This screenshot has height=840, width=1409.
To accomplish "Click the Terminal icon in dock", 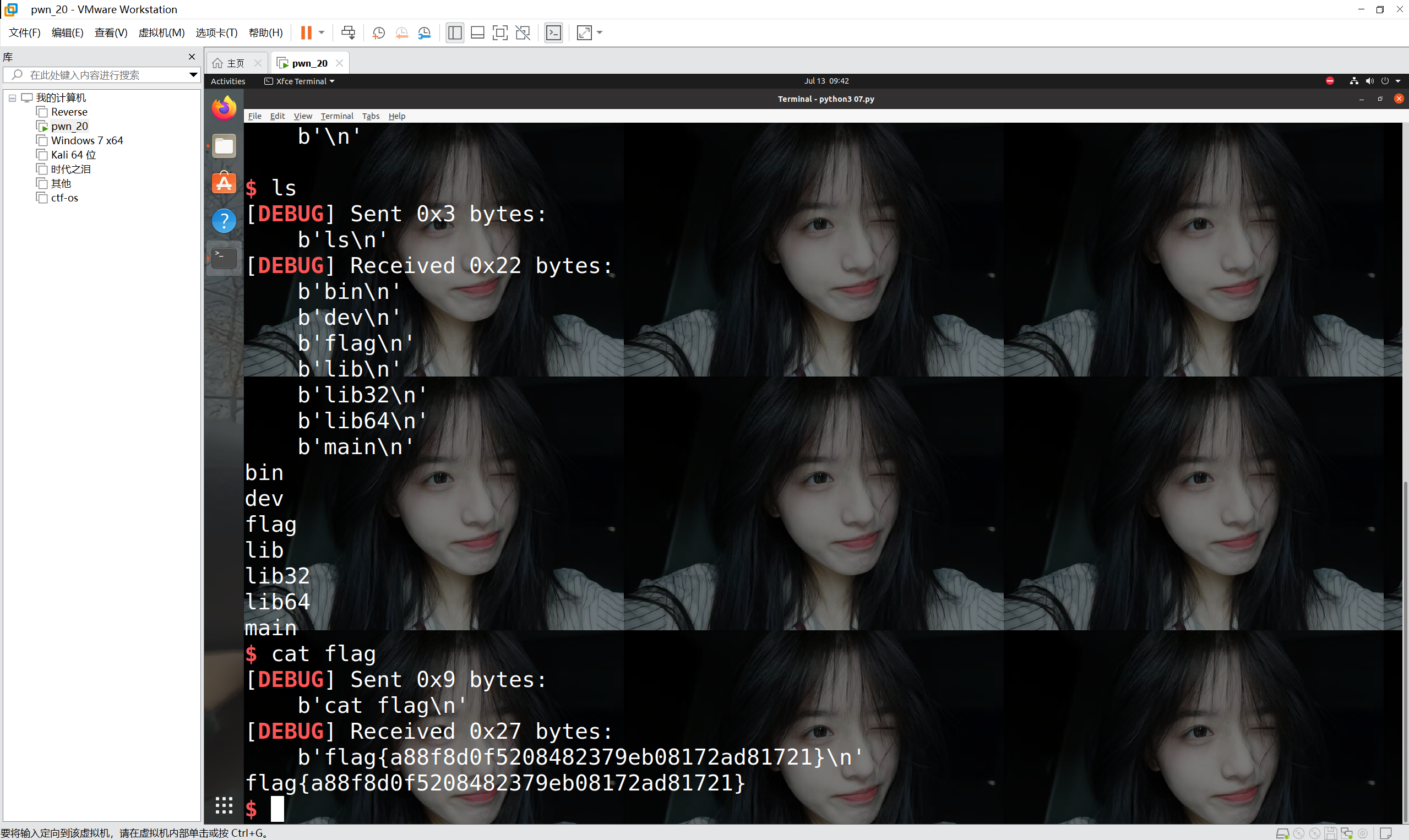I will (x=224, y=258).
